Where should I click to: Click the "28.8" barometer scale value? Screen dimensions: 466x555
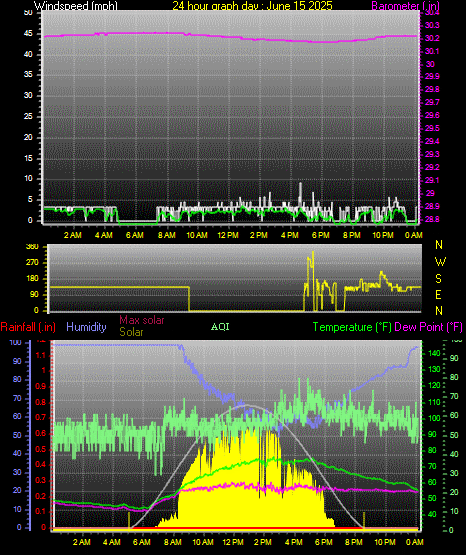[432, 219]
